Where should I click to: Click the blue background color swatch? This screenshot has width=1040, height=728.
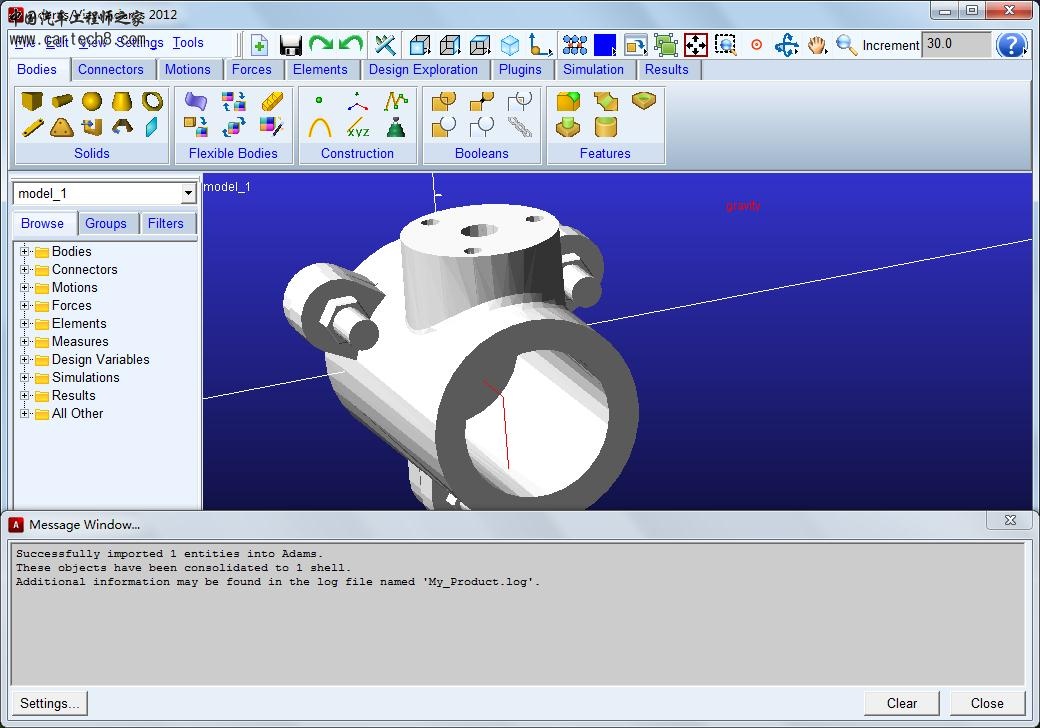(604, 45)
